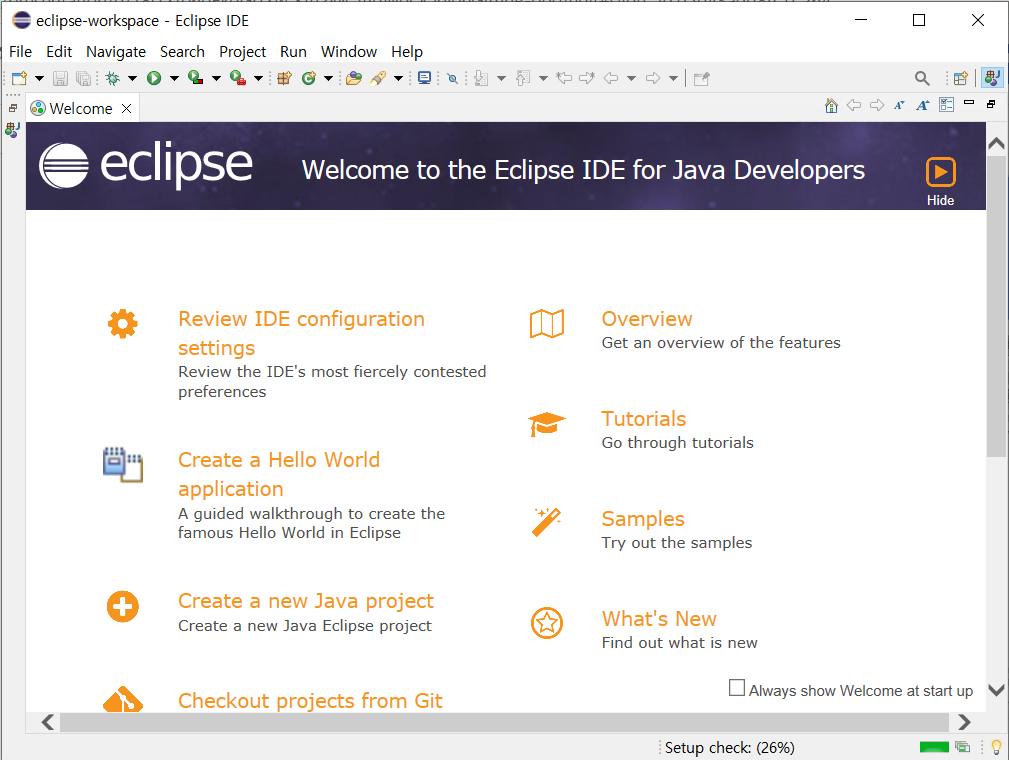Image resolution: width=1009 pixels, height=760 pixels.
Task: Expand the Run configurations dropdown arrow
Action: pyautogui.click(x=174, y=79)
